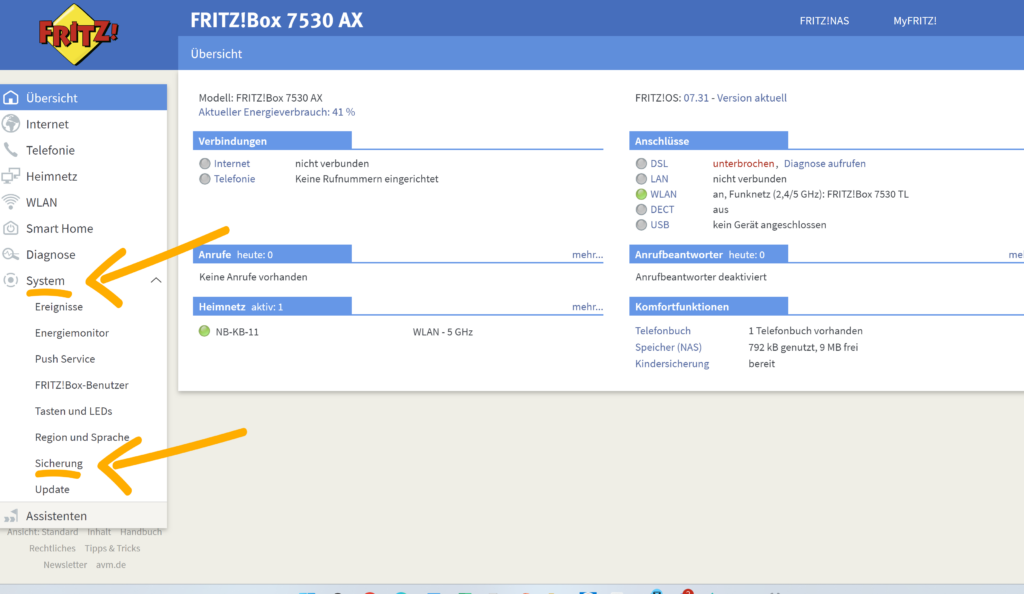Image resolution: width=1024 pixels, height=594 pixels.
Task: Click 'mehr...' in the Heimnetz section
Action: click(x=588, y=307)
